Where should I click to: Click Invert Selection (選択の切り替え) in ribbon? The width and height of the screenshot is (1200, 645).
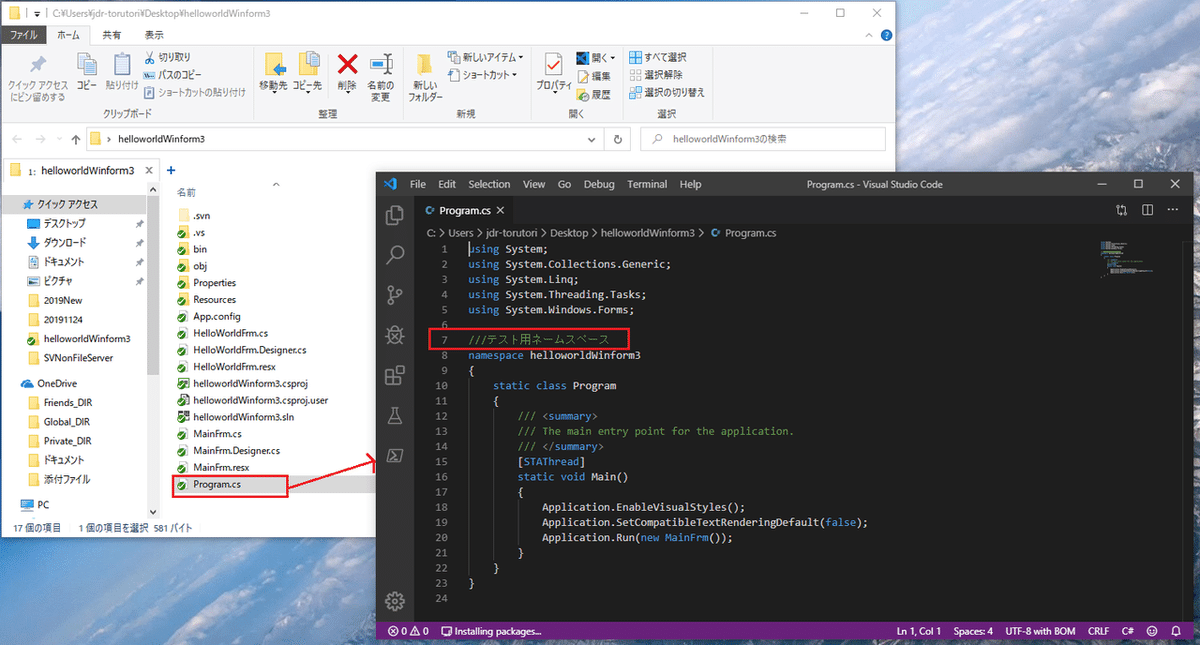(x=667, y=92)
